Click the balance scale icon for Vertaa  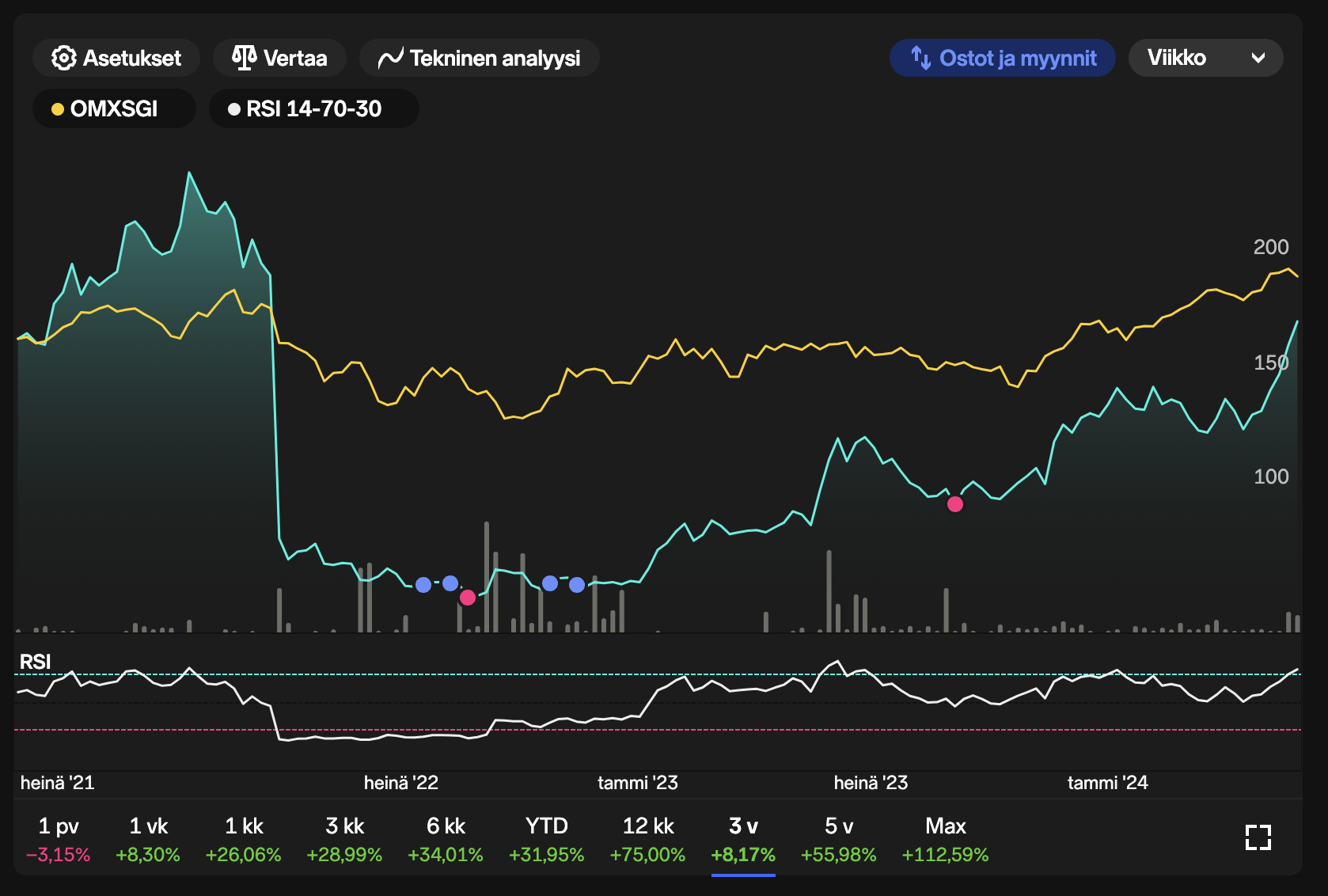(244, 58)
